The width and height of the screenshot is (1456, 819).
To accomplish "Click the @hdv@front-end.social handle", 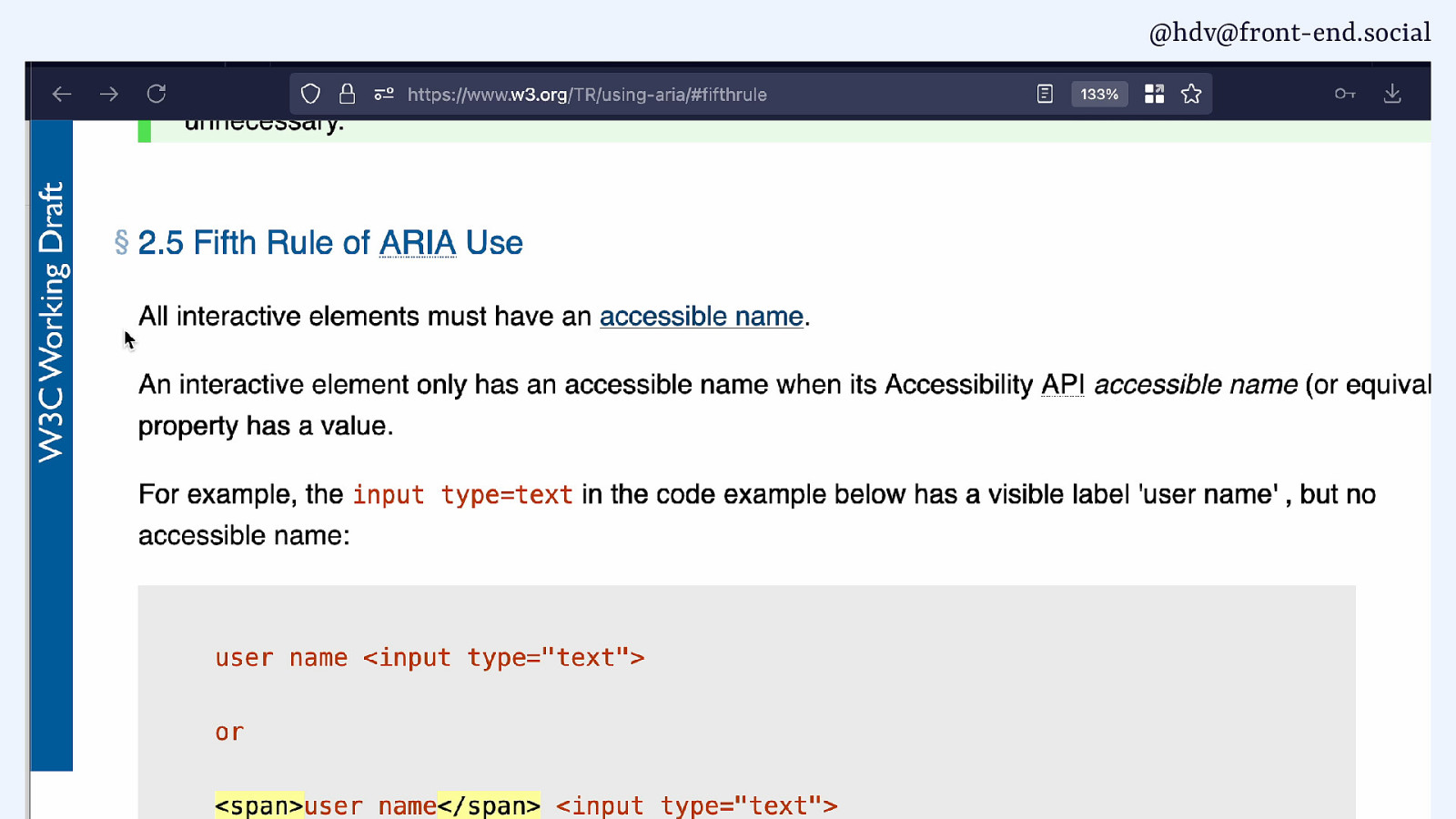I will pos(1289,33).
